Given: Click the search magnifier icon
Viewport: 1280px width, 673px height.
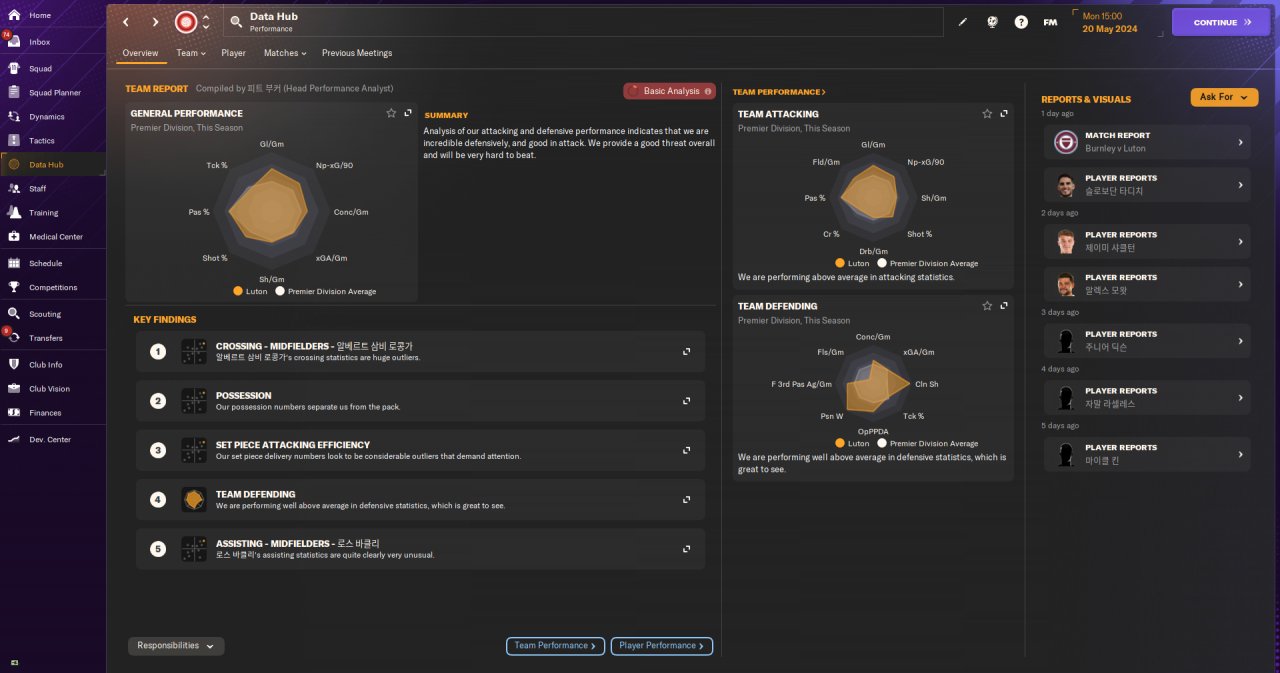Looking at the screenshot, I should tap(236, 22).
